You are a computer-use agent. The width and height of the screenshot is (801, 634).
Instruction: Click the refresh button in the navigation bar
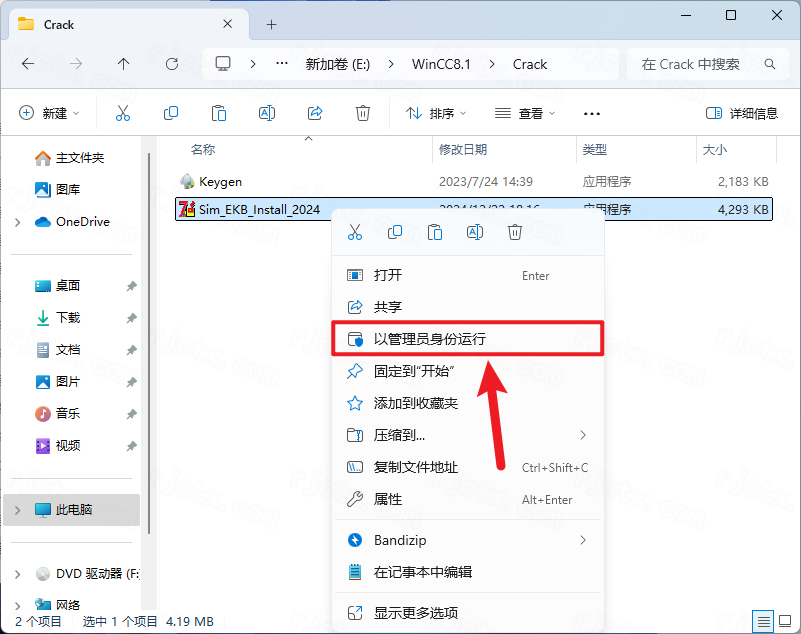pyautogui.click(x=172, y=64)
